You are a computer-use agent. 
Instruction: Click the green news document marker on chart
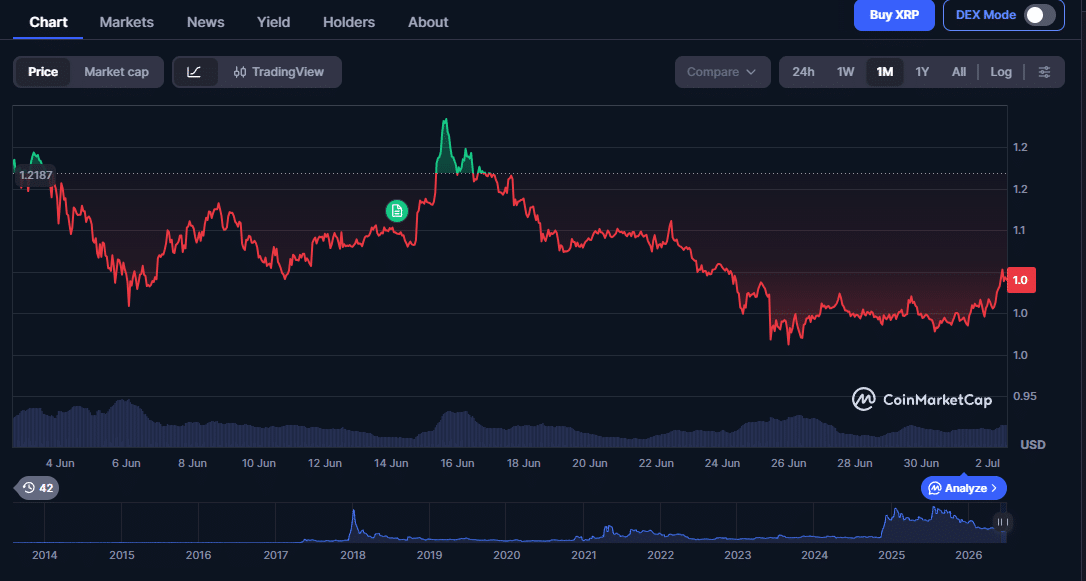pyautogui.click(x=397, y=211)
